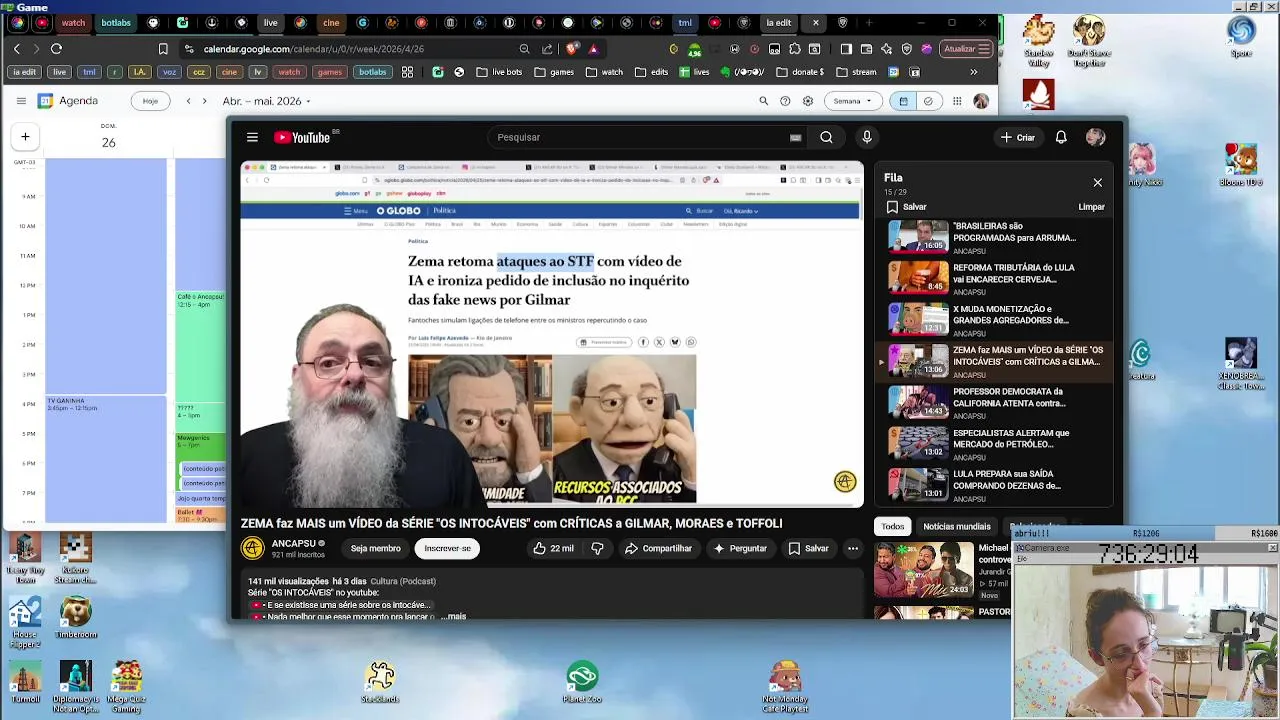Viewport: 1280px width, 720px height.
Task: Open the Semana view dropdown
Action: click(x=853, y=101)
